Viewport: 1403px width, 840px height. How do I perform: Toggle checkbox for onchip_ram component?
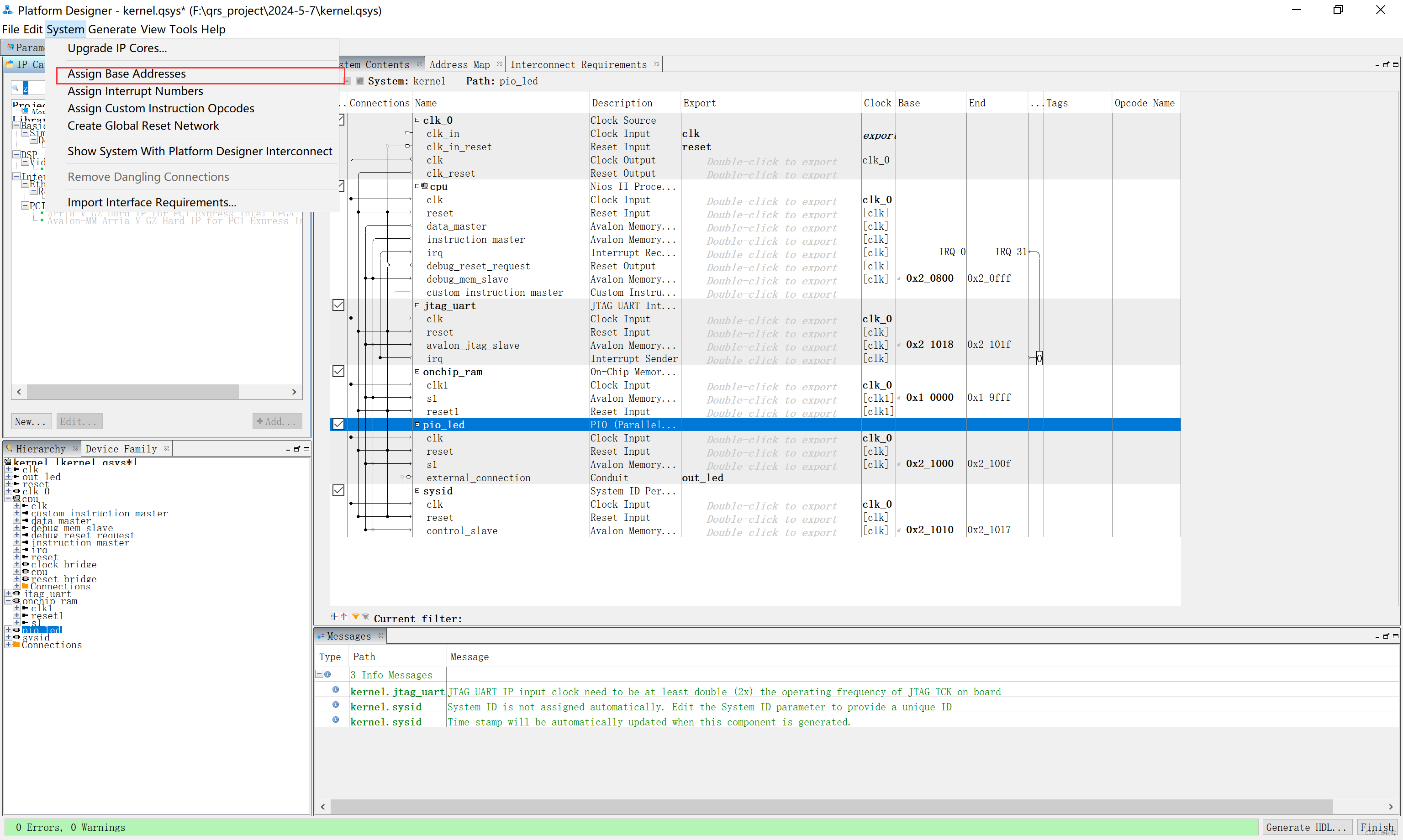coord(338,371)
